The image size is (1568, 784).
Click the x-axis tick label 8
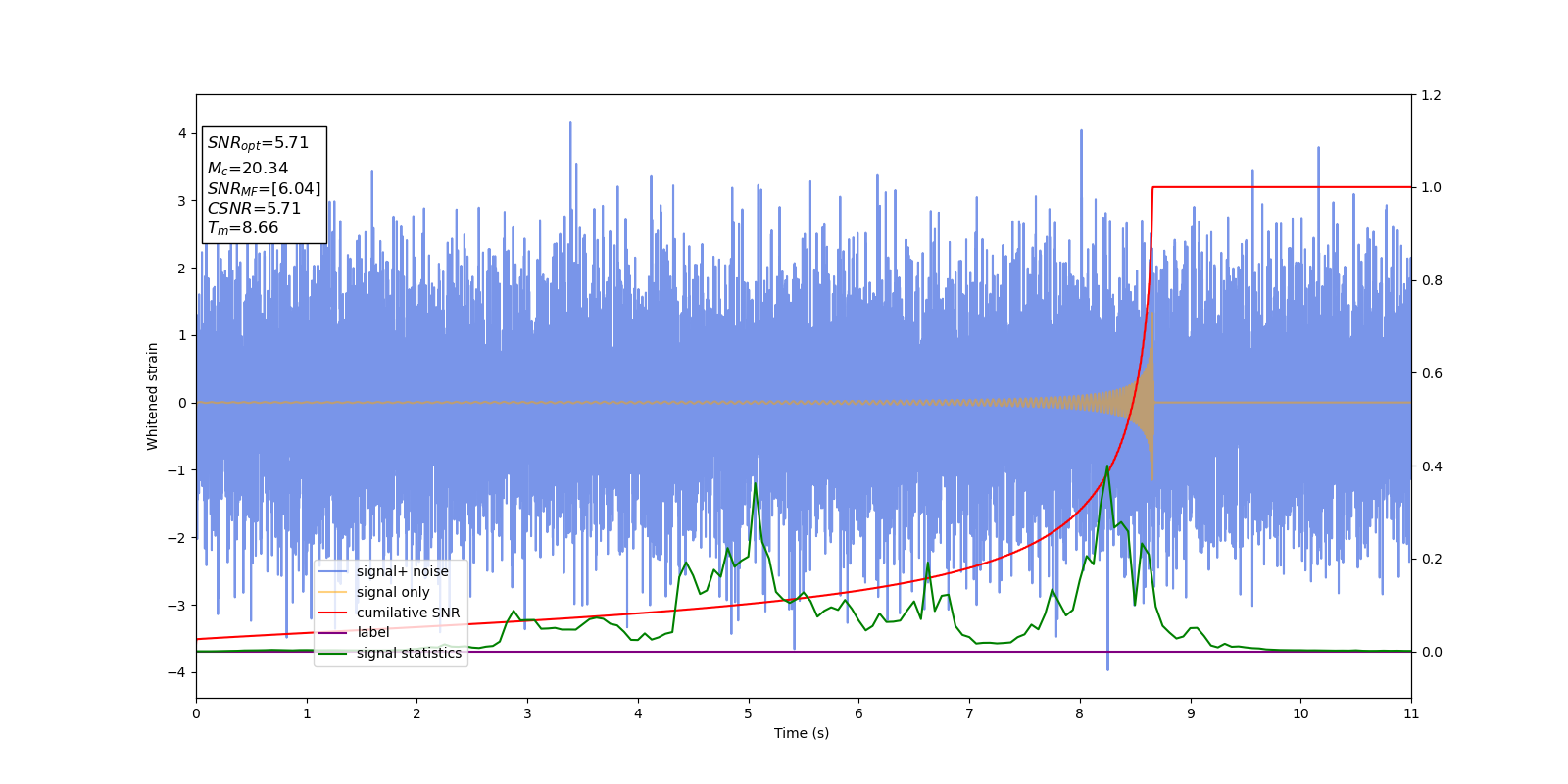click(1080, 713)
